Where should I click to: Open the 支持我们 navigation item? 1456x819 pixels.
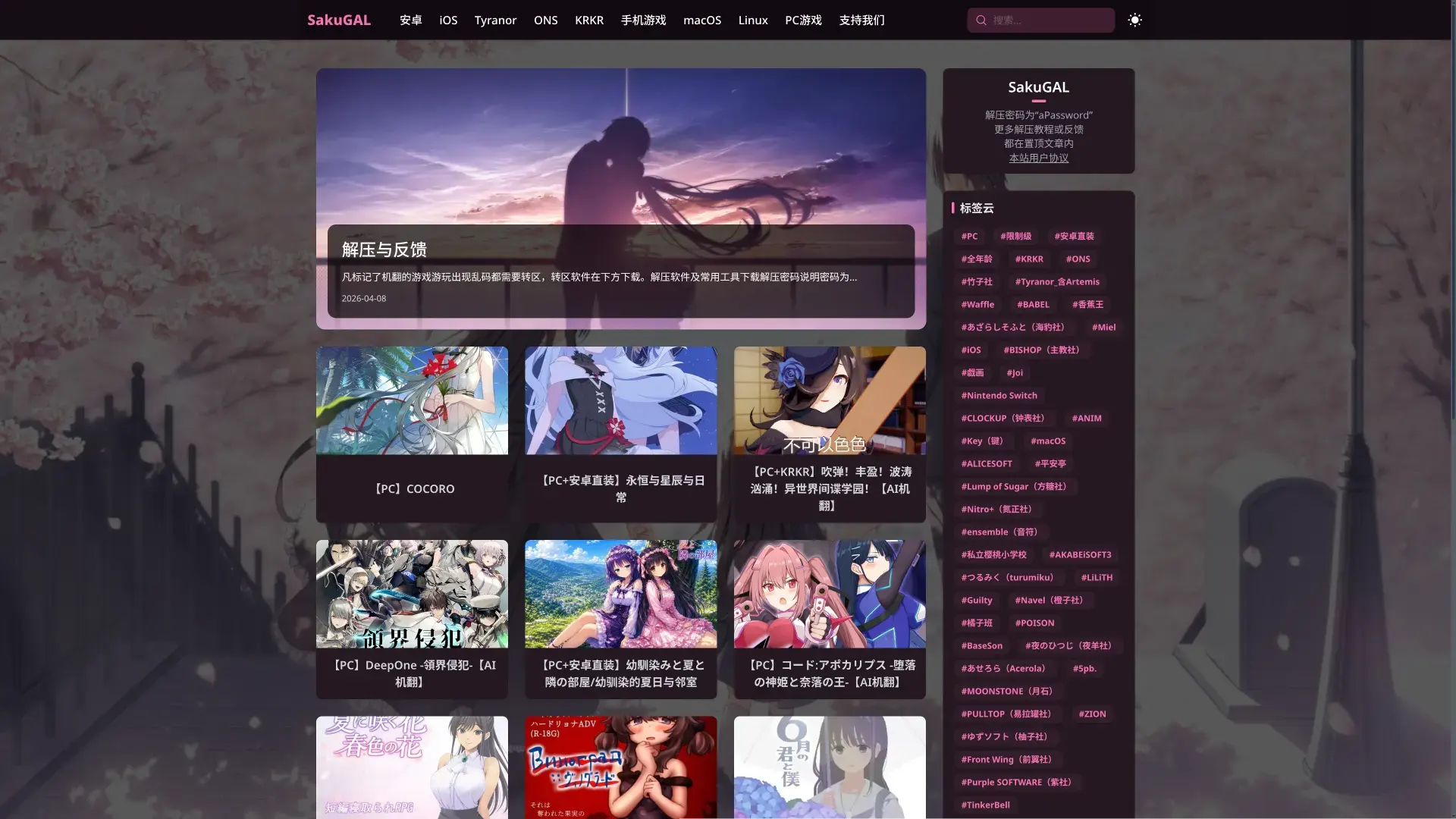pyautogui.click(x=861, y=20)
